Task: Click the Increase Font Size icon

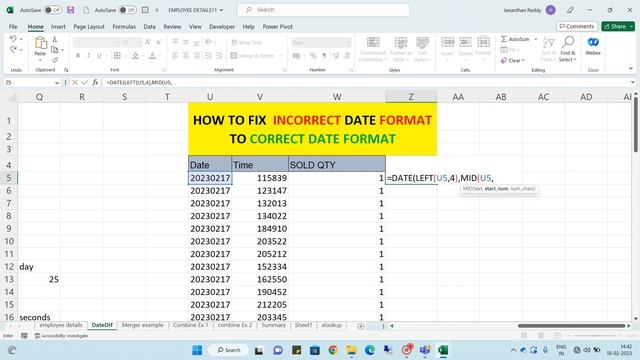Action: tap(148, 42)
